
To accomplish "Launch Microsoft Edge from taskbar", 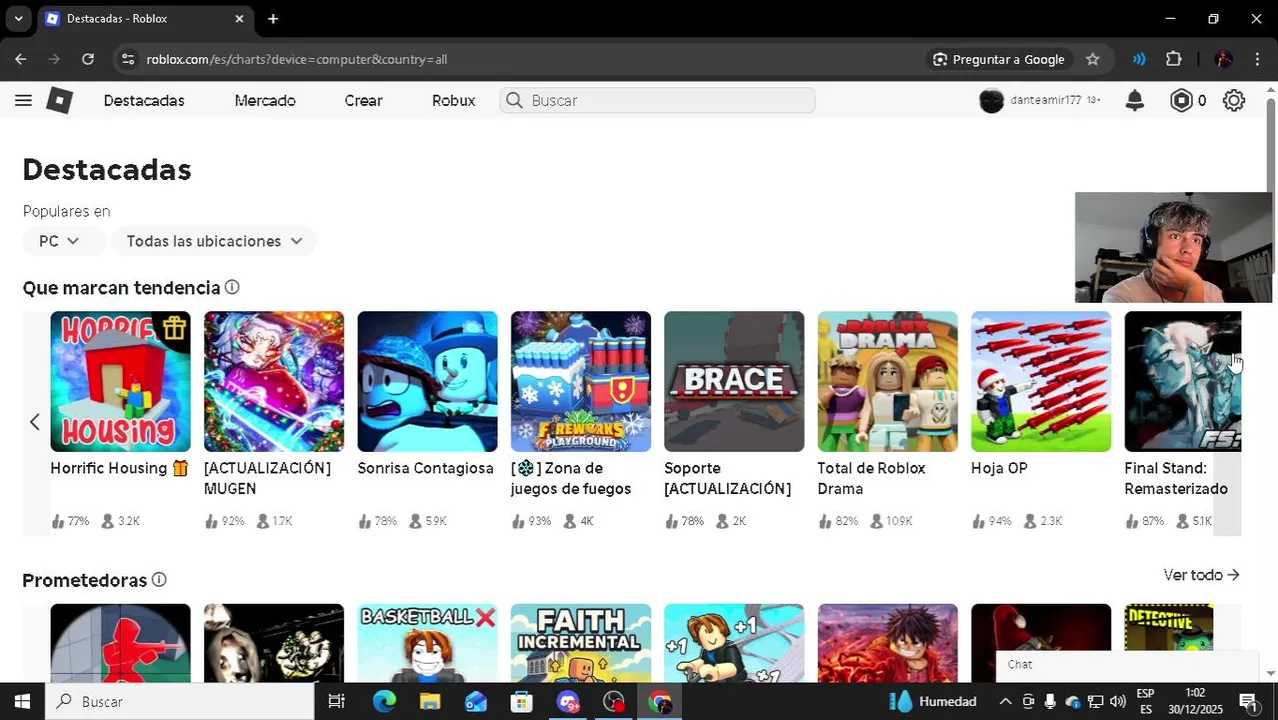I will 384,701.
